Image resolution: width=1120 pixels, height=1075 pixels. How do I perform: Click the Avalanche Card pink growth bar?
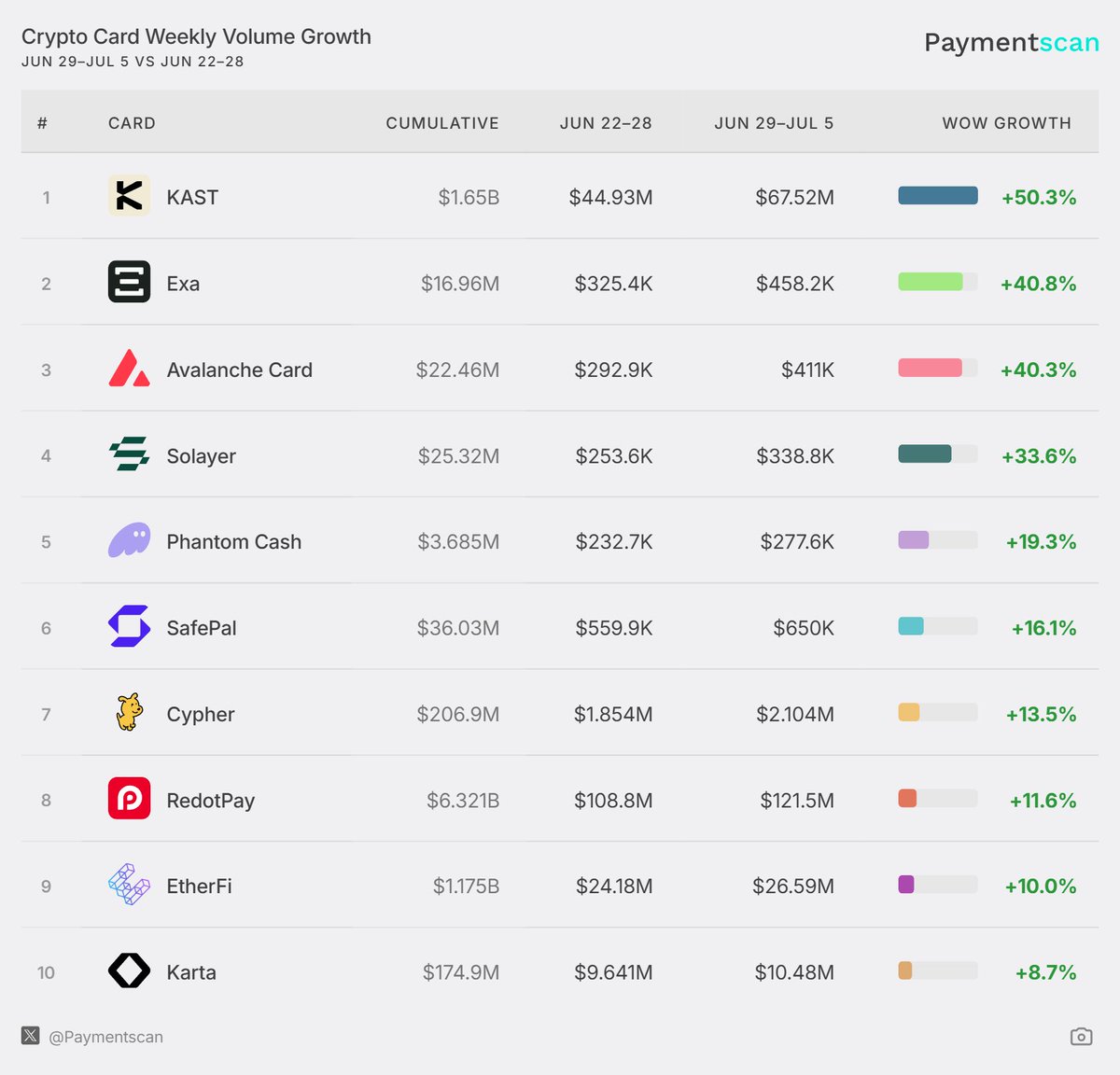pyautogui.click(x=930, y=368)
